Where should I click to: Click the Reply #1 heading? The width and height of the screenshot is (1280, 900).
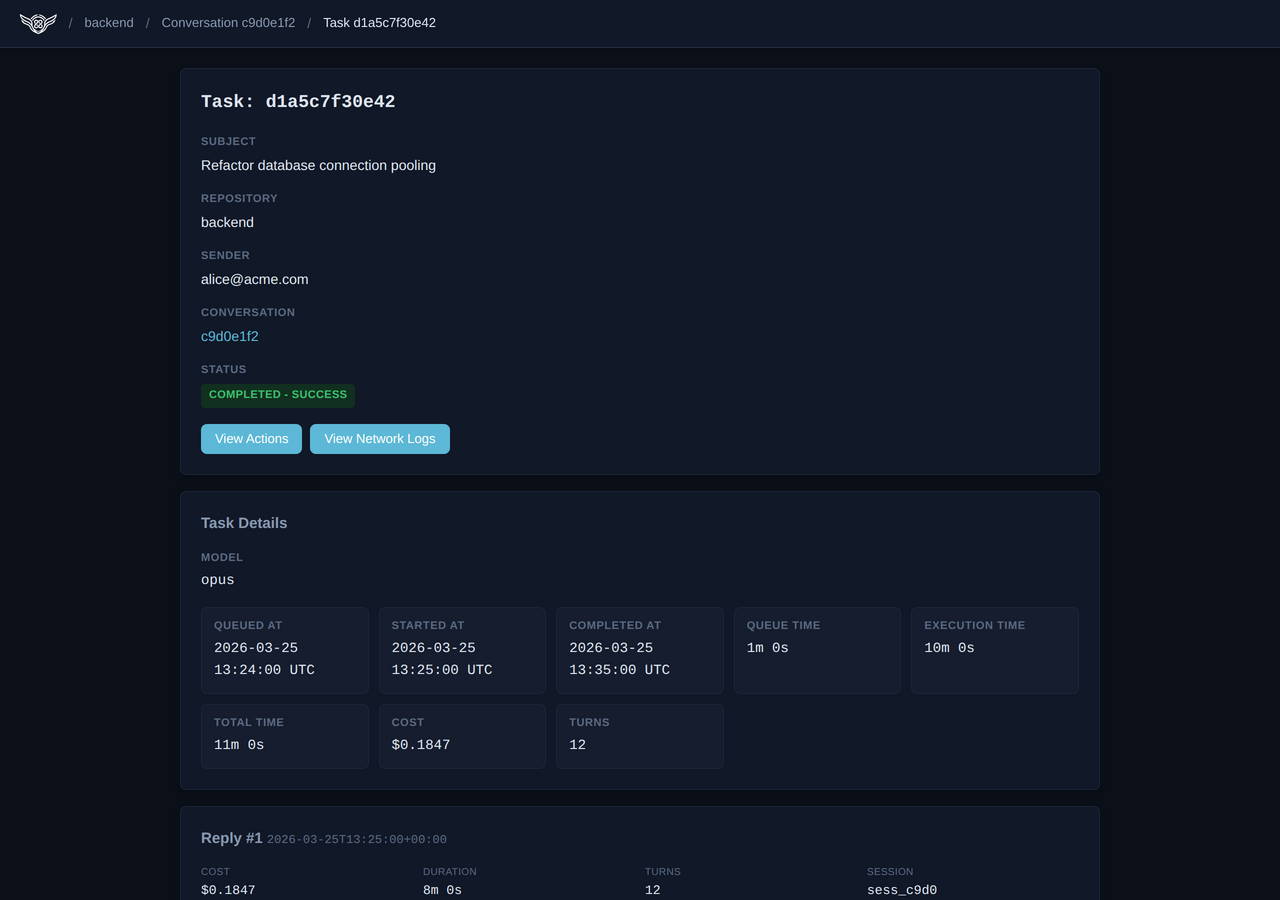pyautogui.click(x=231, y=838)
